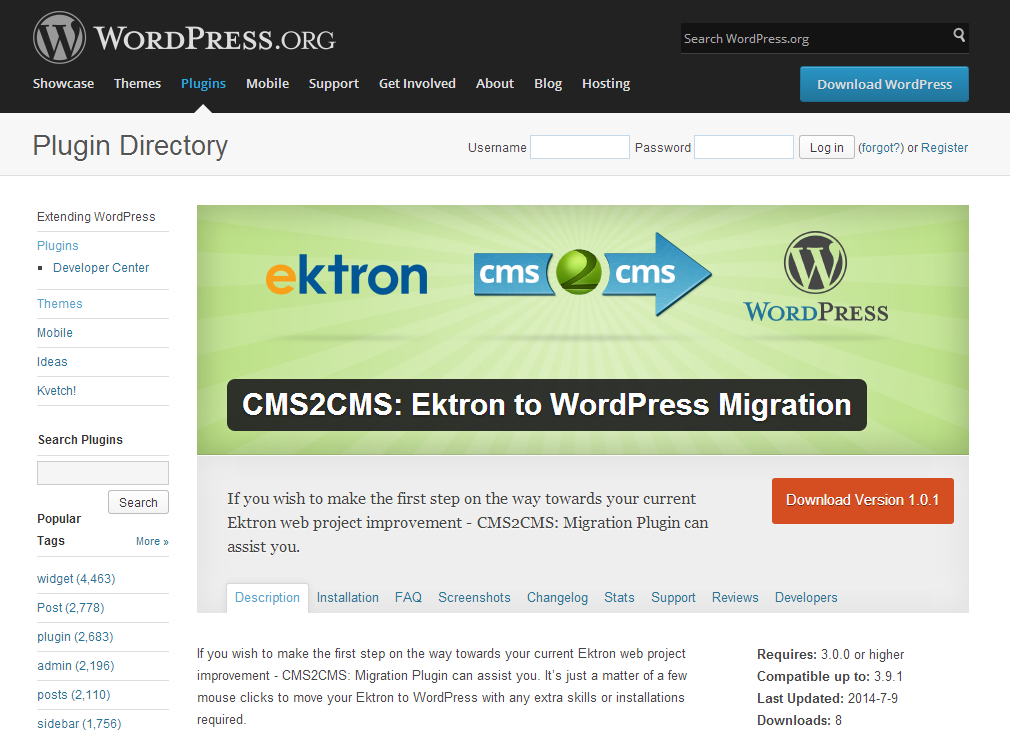Click Download Version 1.0.1 button
The image size is (1010, 738).
(x=862, y=500)
